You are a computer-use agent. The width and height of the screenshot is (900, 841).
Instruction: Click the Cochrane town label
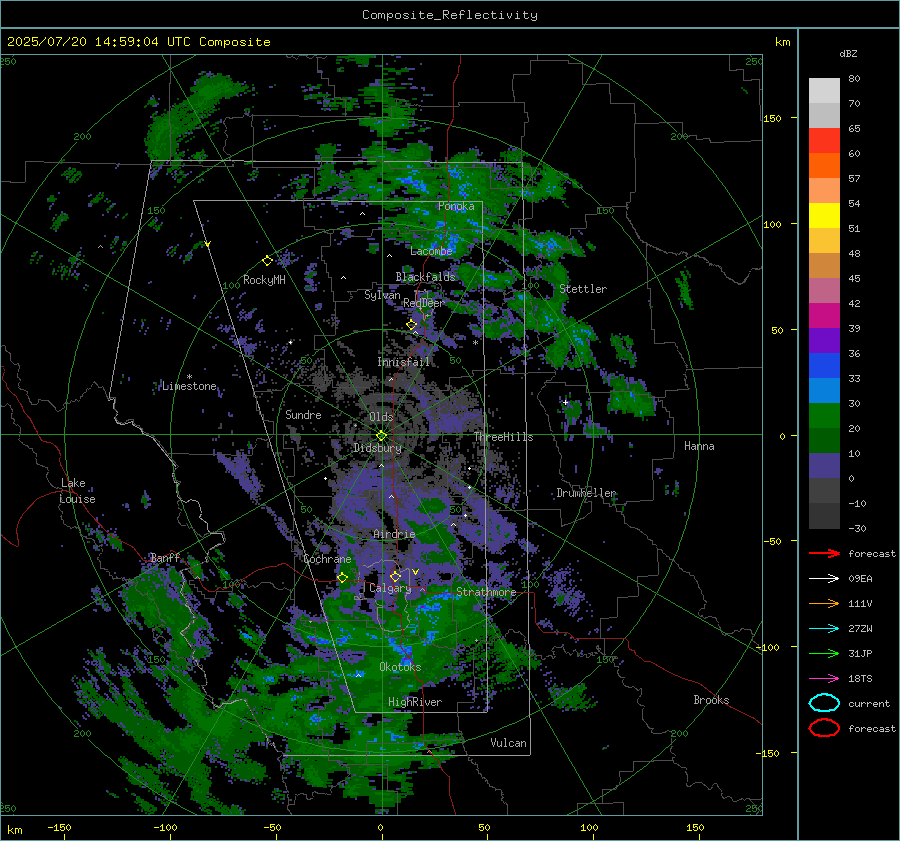coord(327,559)
